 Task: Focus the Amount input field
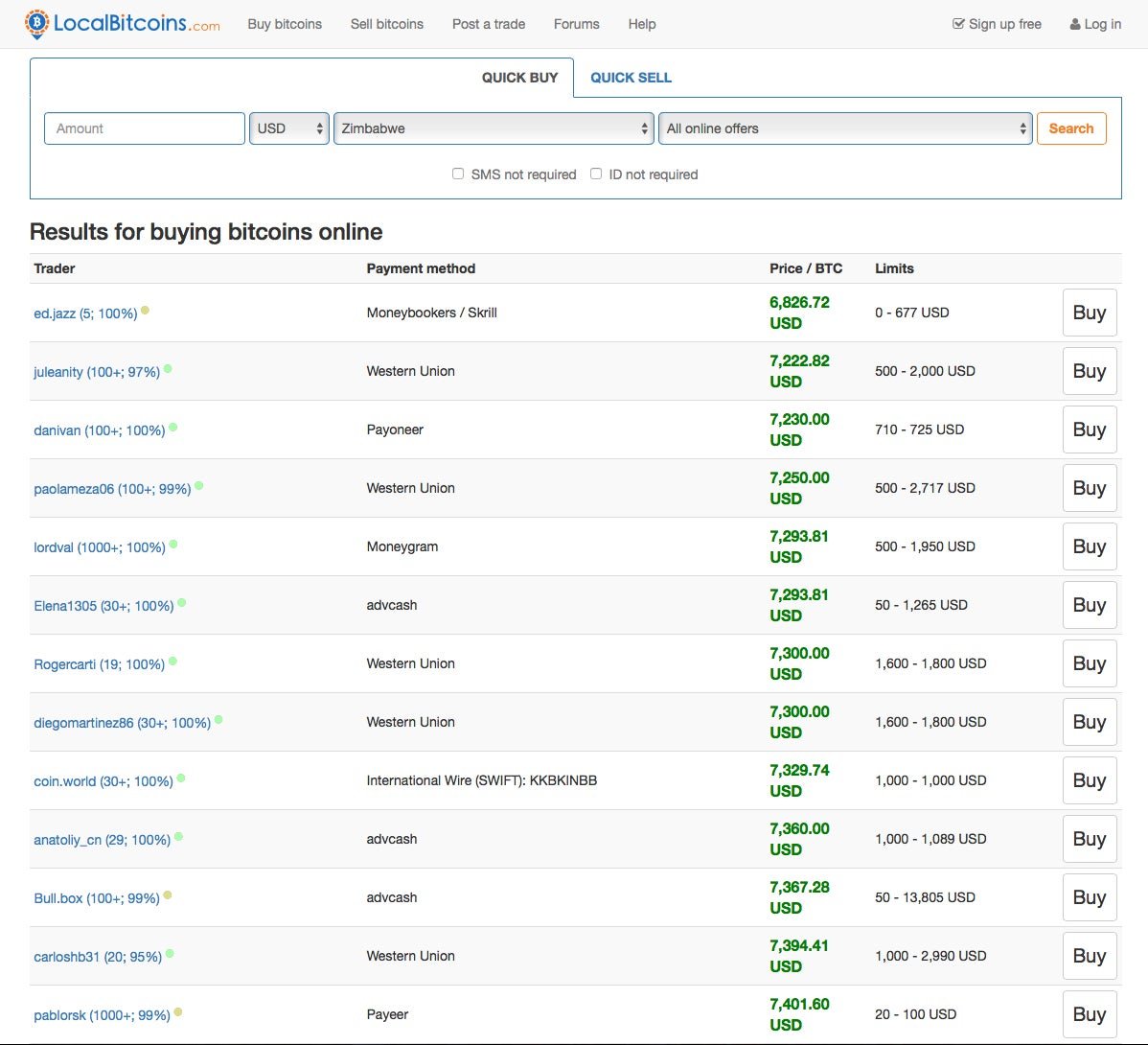pyautogui.click(x=145, y=128)
